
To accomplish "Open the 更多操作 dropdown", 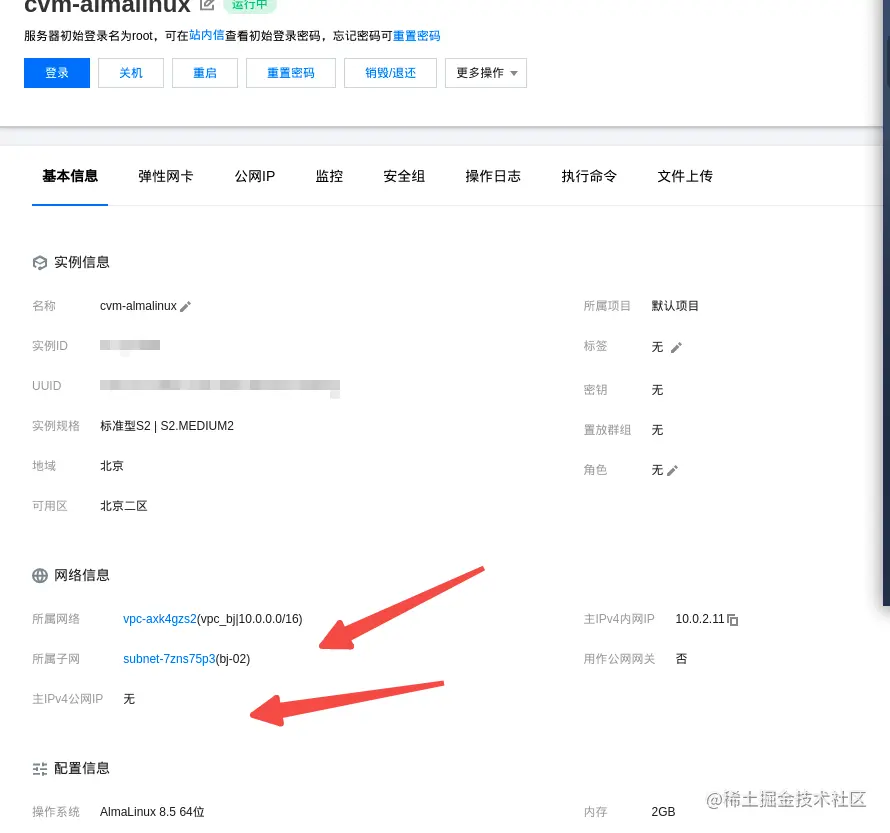I will (x=486, y=73).
